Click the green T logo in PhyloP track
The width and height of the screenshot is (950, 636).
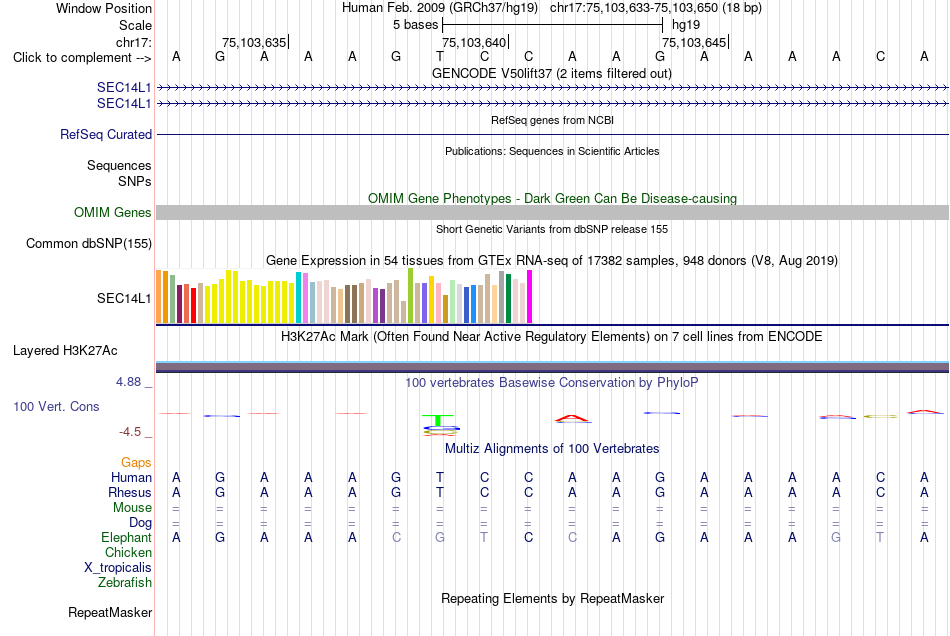(438, 420)
